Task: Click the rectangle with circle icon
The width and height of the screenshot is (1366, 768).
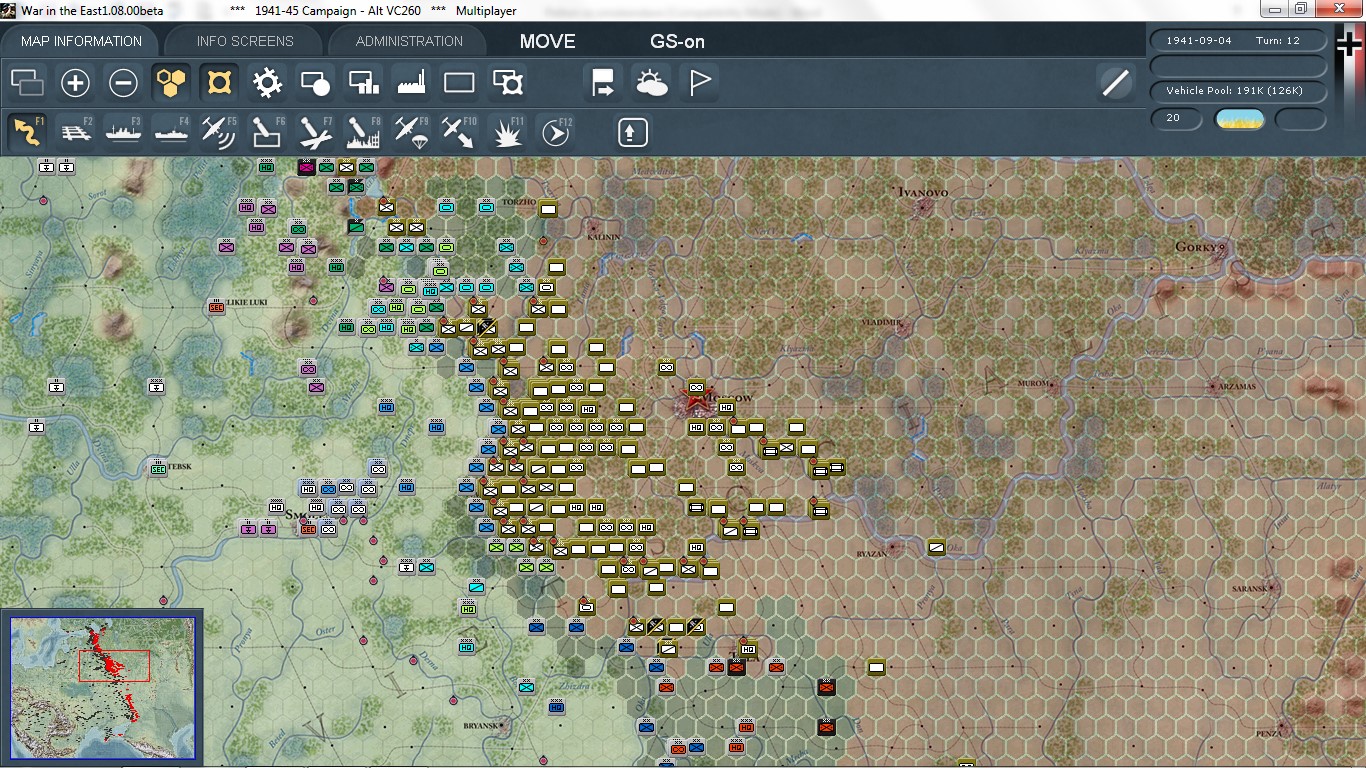Action: tap(315, 83)
